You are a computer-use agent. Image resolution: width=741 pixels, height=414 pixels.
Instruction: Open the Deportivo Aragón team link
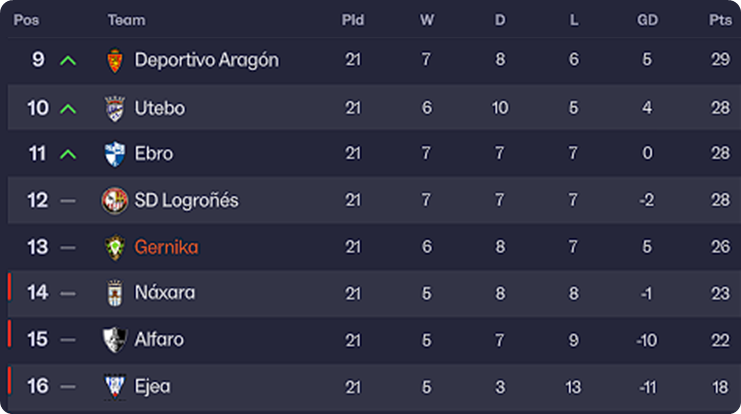(x=206, y=61)
